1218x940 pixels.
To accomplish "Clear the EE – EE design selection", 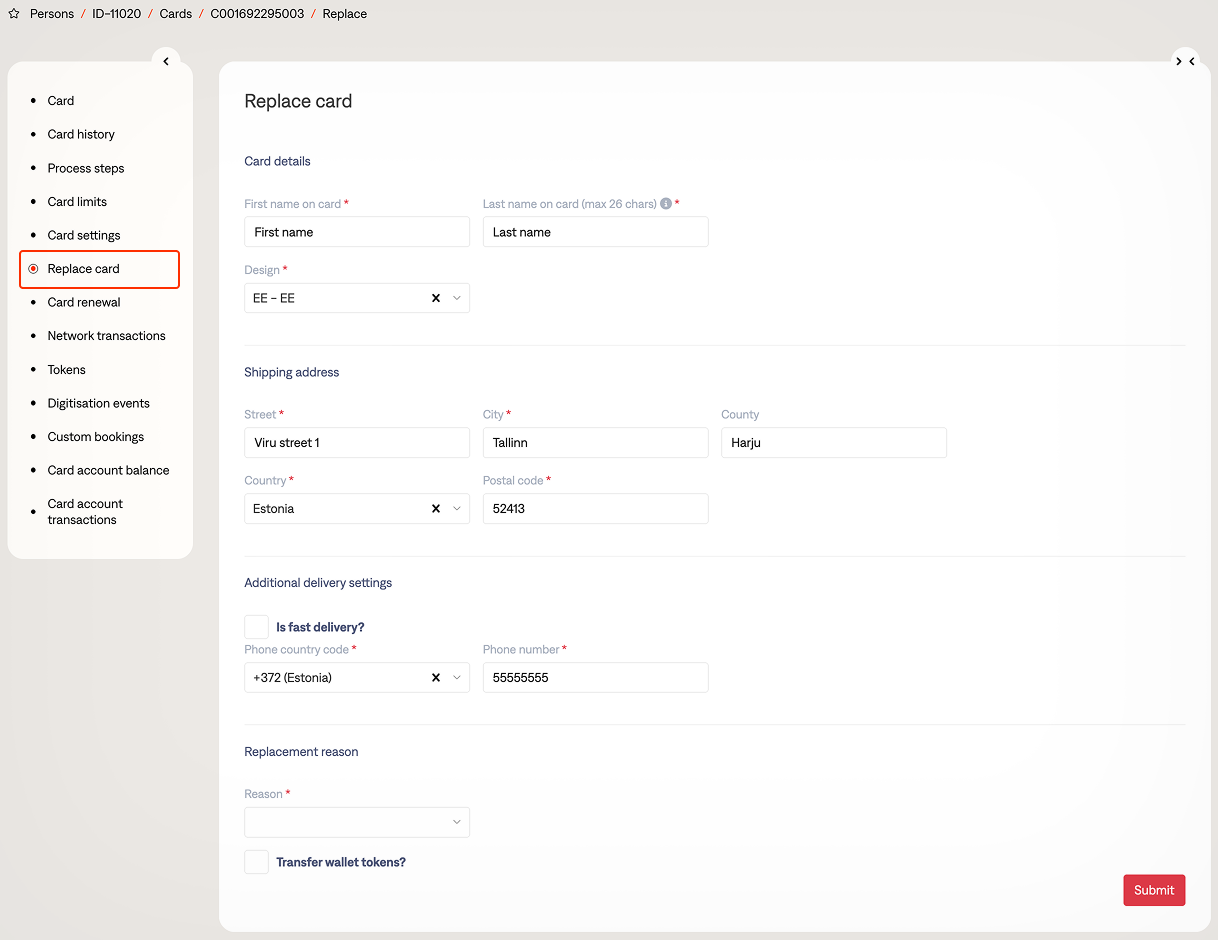I will pyautogui.click(x=436, y=298).
